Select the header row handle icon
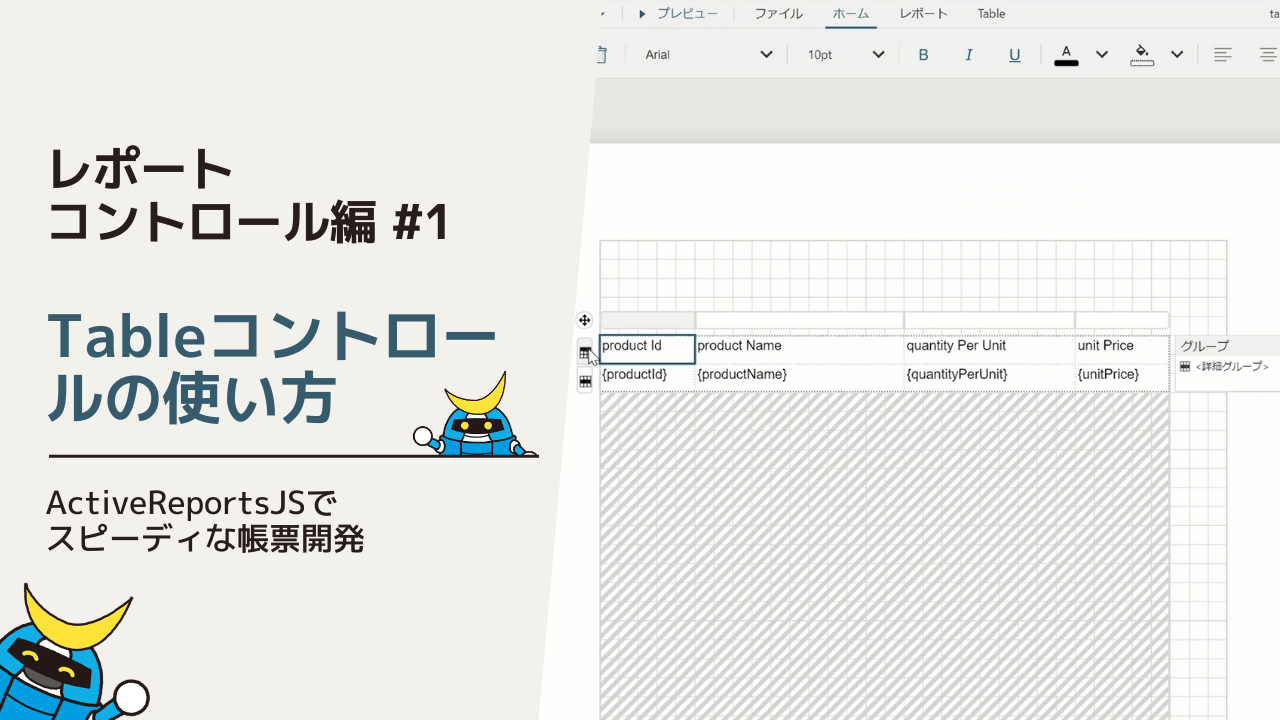 point(585,353)
